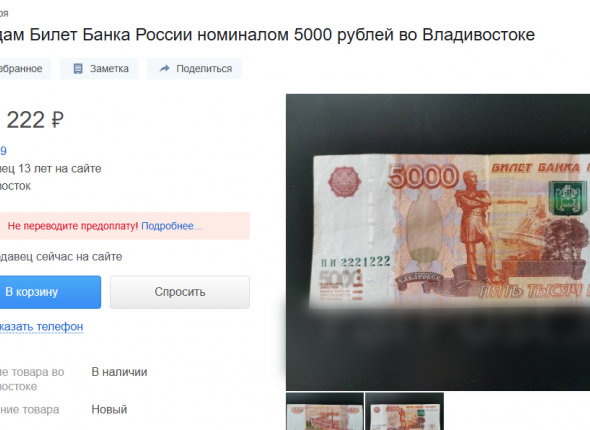Click the Поделиться share arrow icon
This screenshot has width=590, height=430.
[164, 68]
